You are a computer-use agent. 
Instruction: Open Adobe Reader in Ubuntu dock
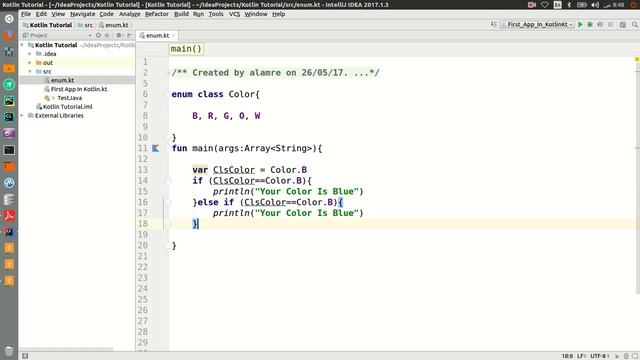click(x=9, y=216)
